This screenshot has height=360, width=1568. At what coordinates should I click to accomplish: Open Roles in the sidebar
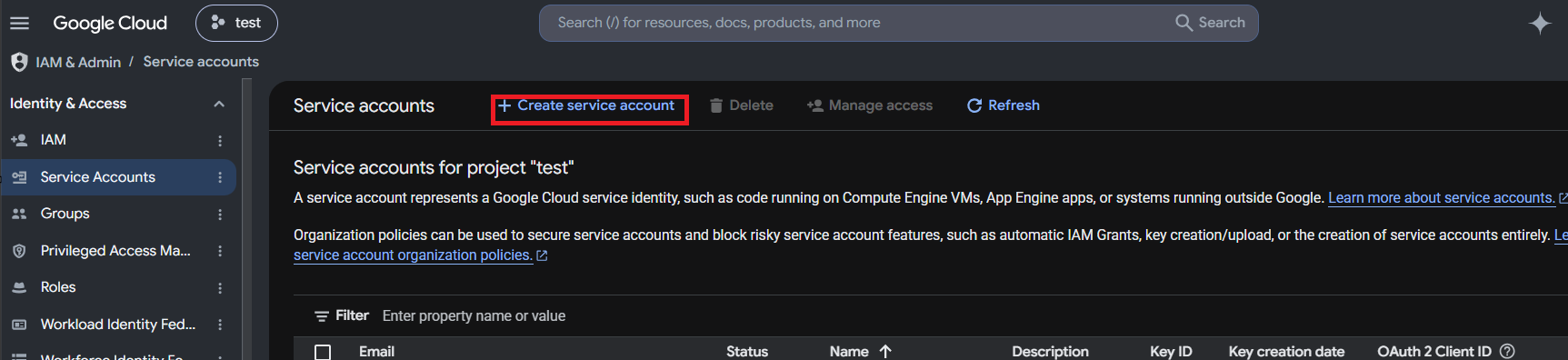tap(58, 287)
